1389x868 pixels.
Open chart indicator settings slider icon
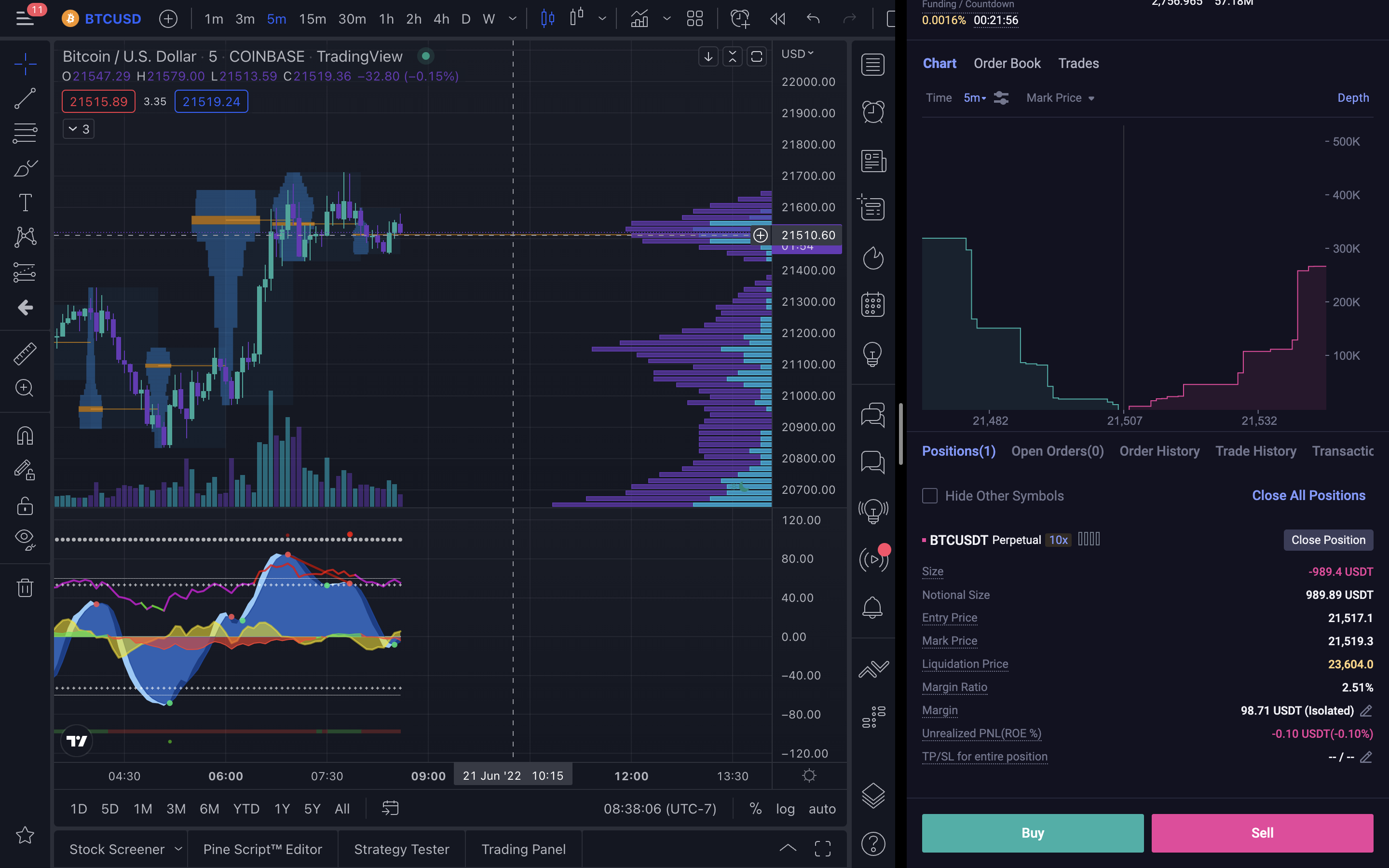coord(1001,98)
